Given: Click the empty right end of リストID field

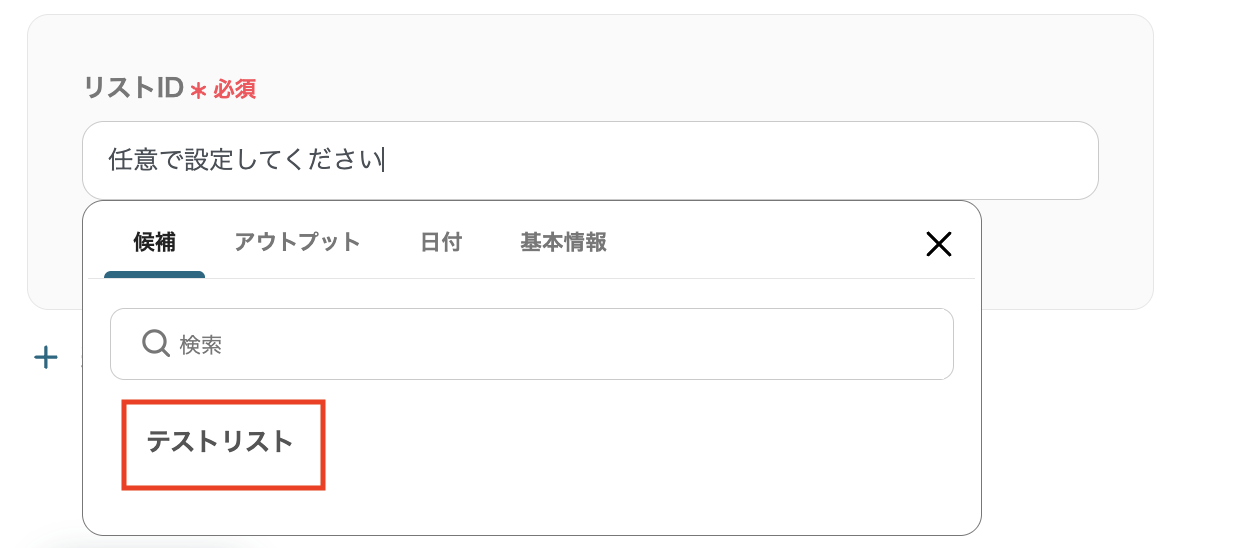Looking at the screenshot, I should coord(1000,161).
